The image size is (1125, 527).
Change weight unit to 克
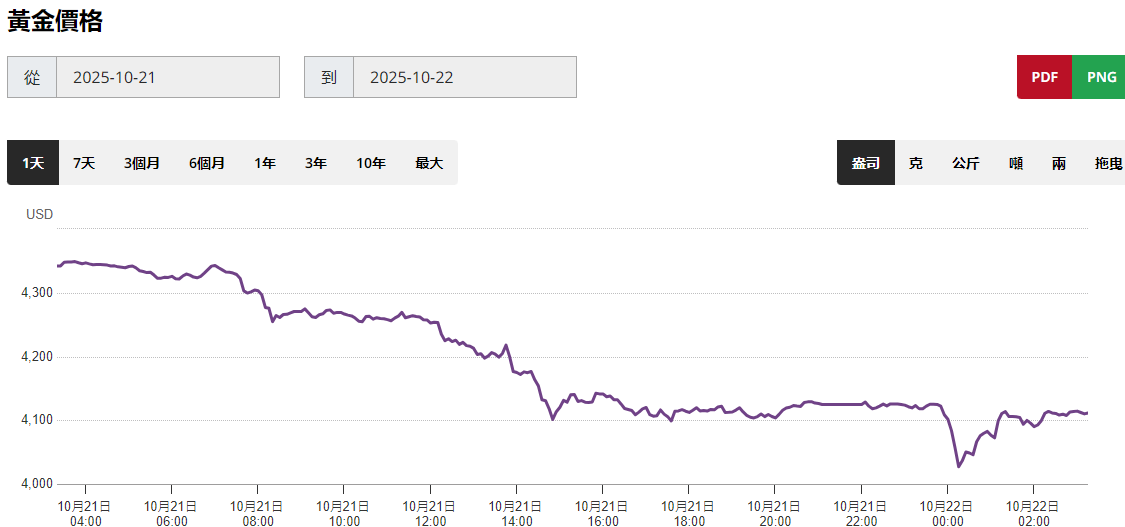coord(915,163)
